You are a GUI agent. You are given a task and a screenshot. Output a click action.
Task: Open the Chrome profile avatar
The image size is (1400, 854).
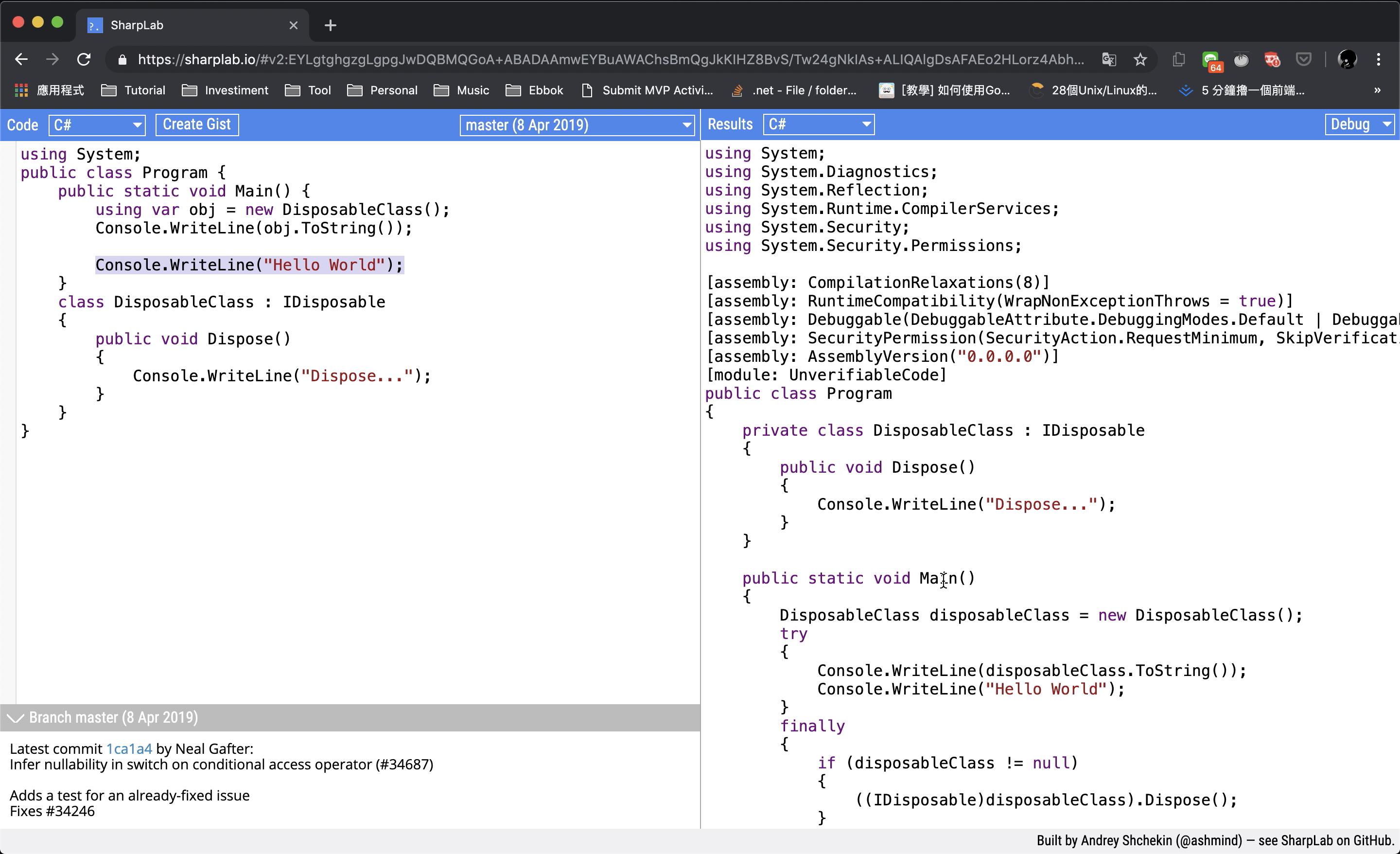tap(1347, 59)
